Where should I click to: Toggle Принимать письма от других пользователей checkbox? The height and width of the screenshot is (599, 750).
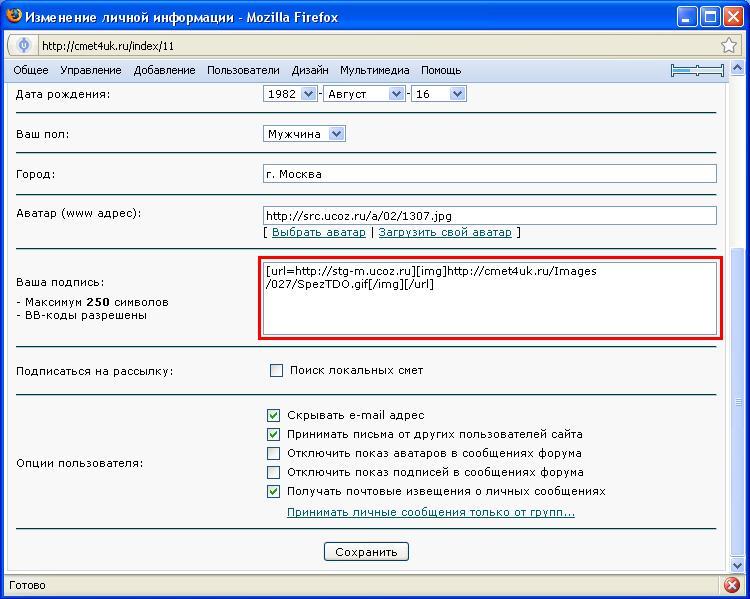pyautogui.click(x=274, y=434)
